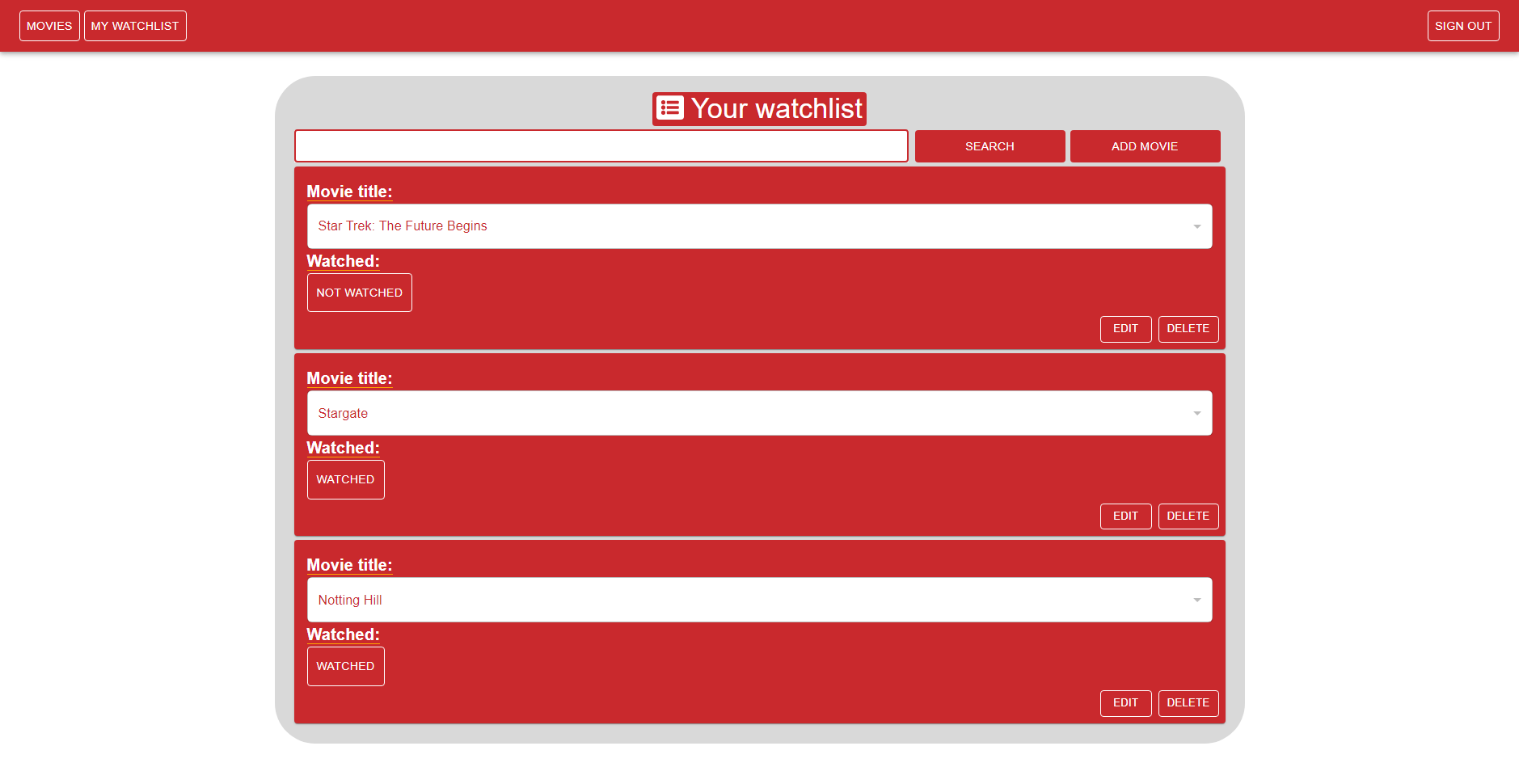Switch to the MOVIES section
Screen dimensions: 1519x784
click(49, 25)
